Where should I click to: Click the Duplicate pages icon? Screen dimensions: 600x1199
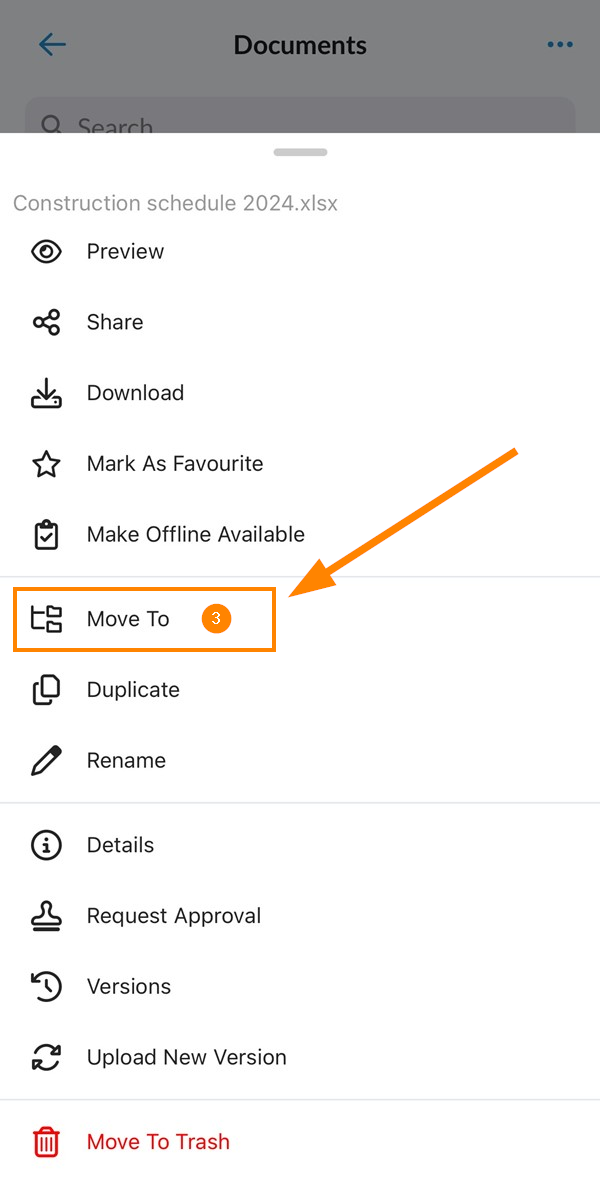[x=46, y=690]
